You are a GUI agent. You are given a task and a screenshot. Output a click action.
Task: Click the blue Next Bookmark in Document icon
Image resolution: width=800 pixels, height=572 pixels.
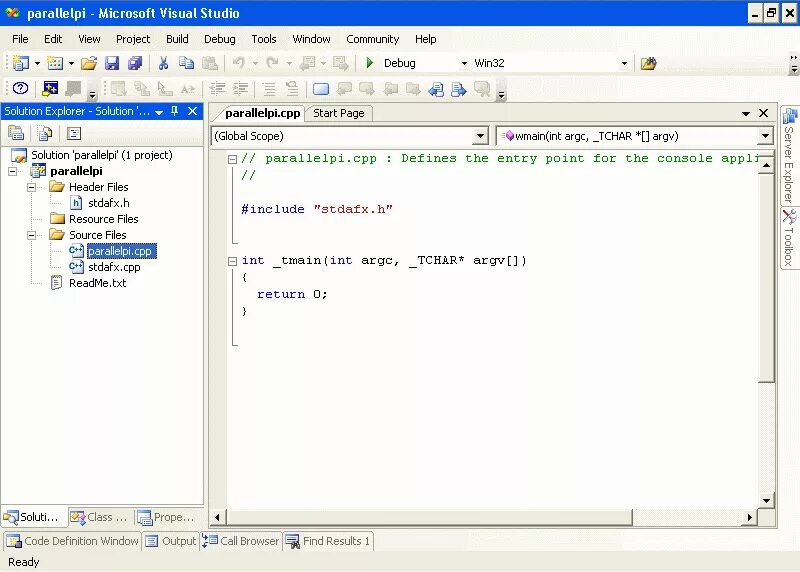point(459,89)
